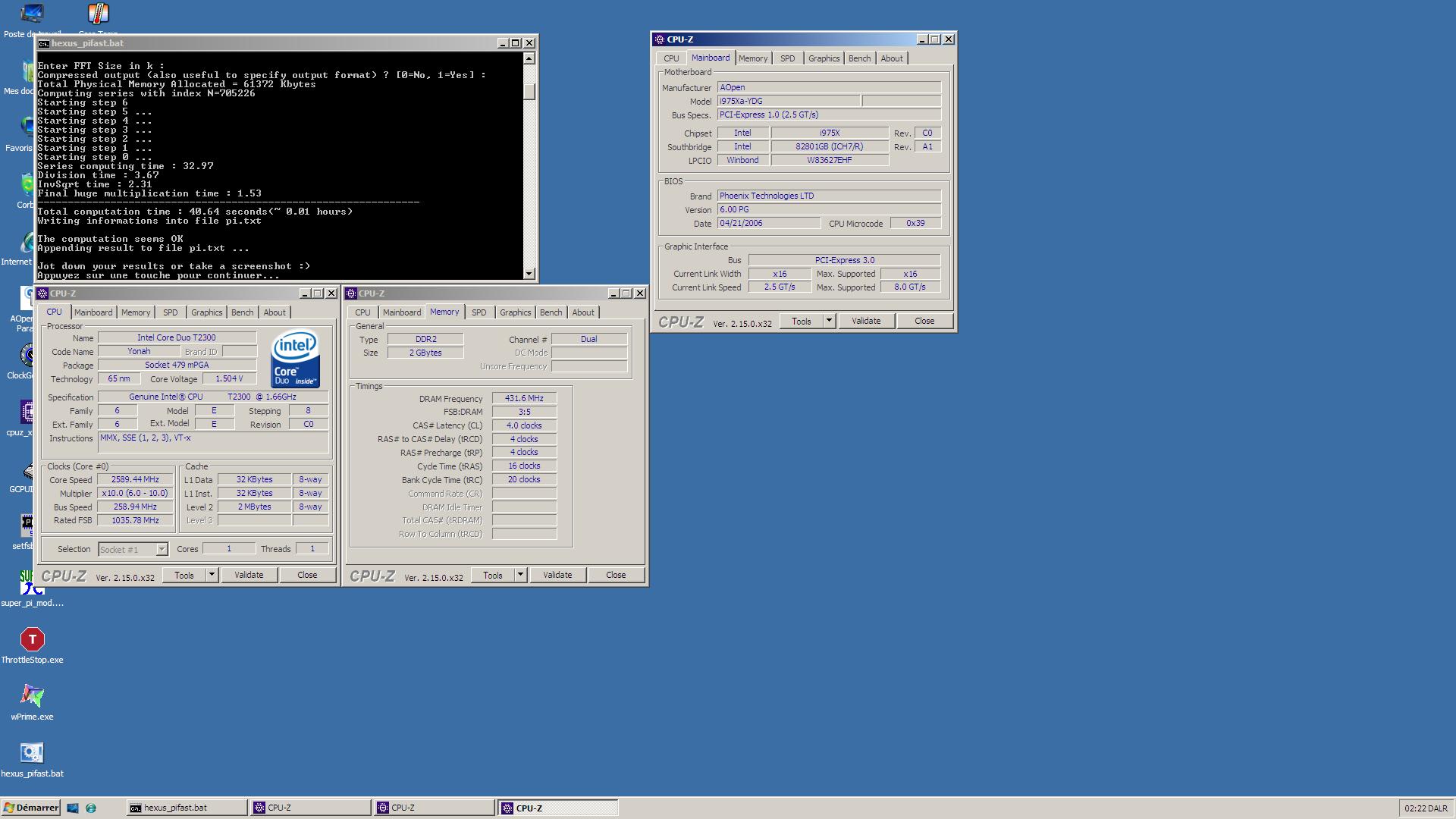This screenshot has width=1456, height=819.
Task: Click Manufacturer field AOpen
Action: (829, 87)
